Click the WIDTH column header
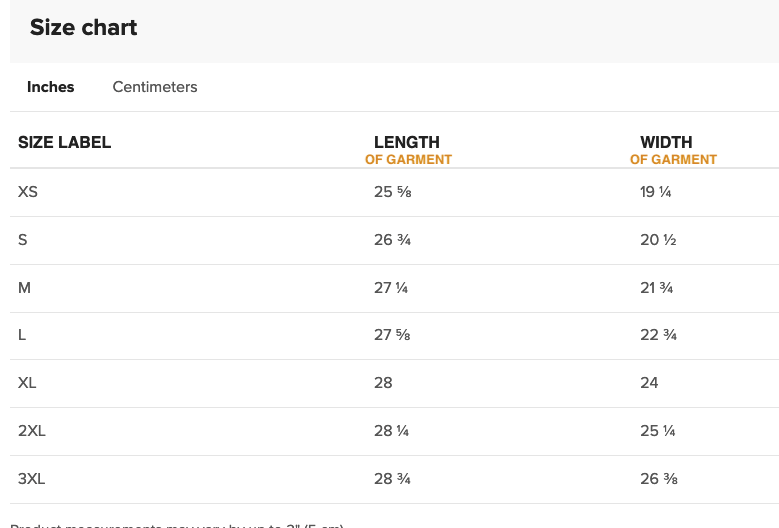The width and height of the screenshot is (779, 528). pyautogui.click(x=673, y=150)
